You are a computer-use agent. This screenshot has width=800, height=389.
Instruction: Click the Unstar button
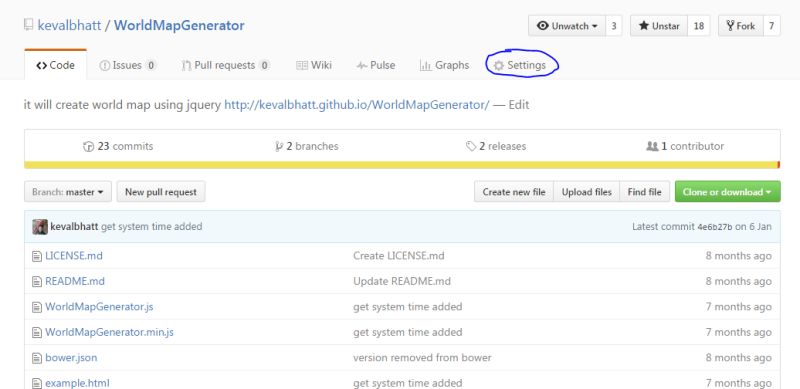(659, 26)
